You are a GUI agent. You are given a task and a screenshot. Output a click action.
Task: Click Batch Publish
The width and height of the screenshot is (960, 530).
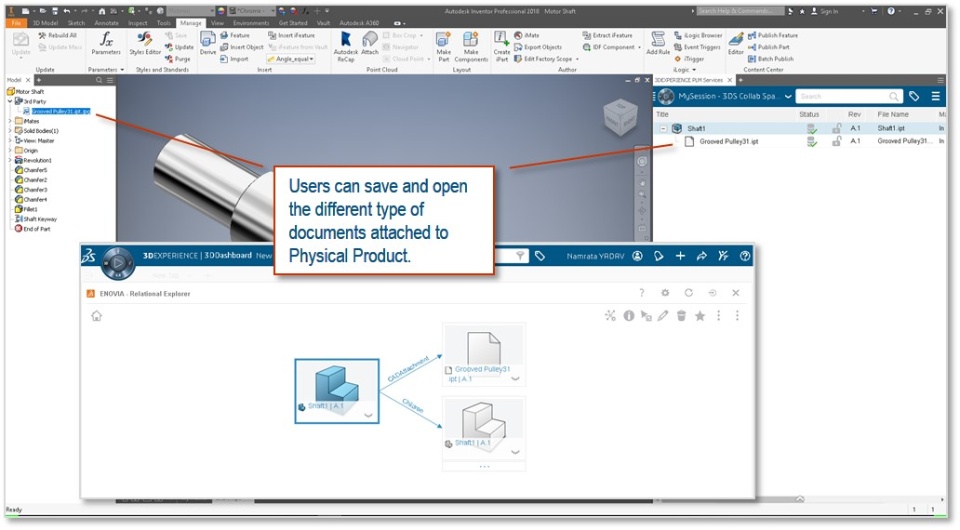pyautogui.click(x=770, y=59)
